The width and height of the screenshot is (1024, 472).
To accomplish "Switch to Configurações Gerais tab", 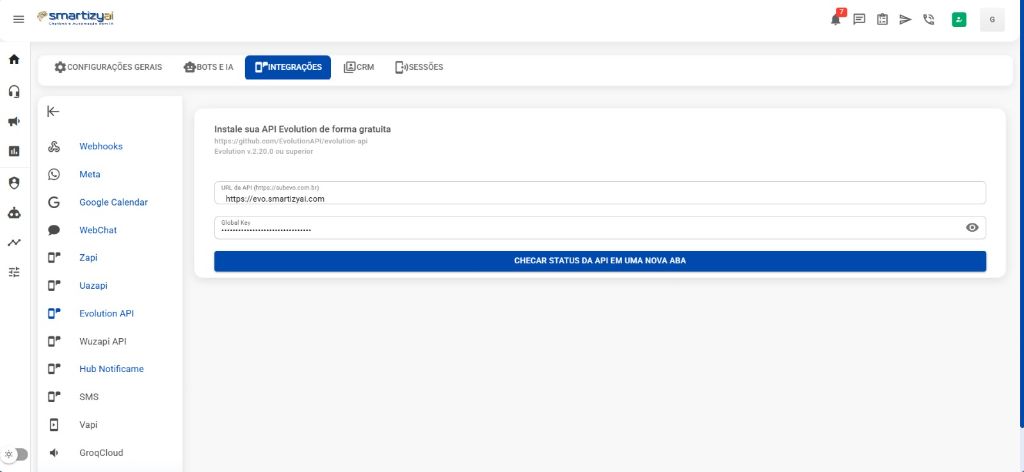I will click(108, 67).
